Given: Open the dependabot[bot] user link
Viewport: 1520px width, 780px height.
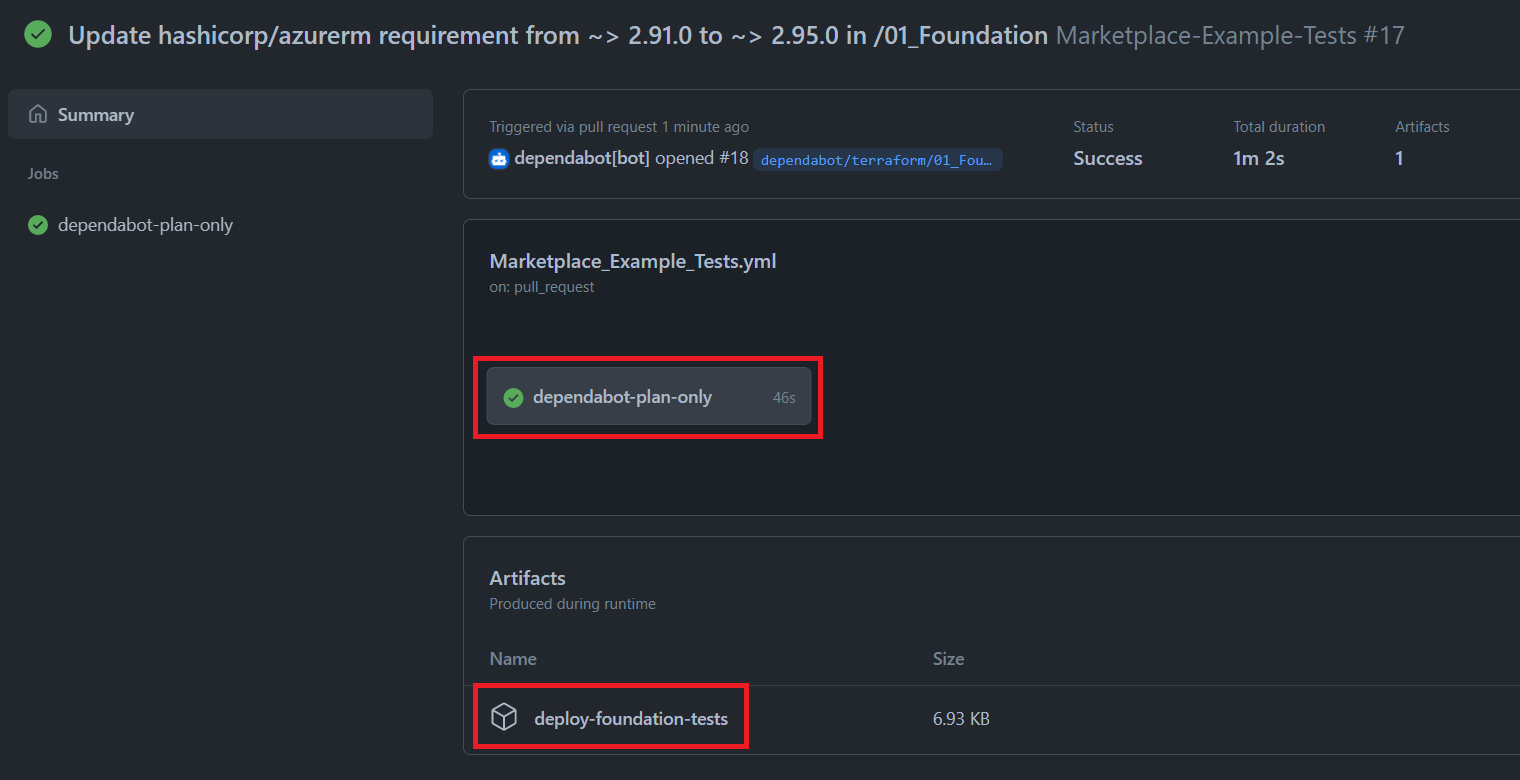Looking at the screenshot, I should click(582, 158).
